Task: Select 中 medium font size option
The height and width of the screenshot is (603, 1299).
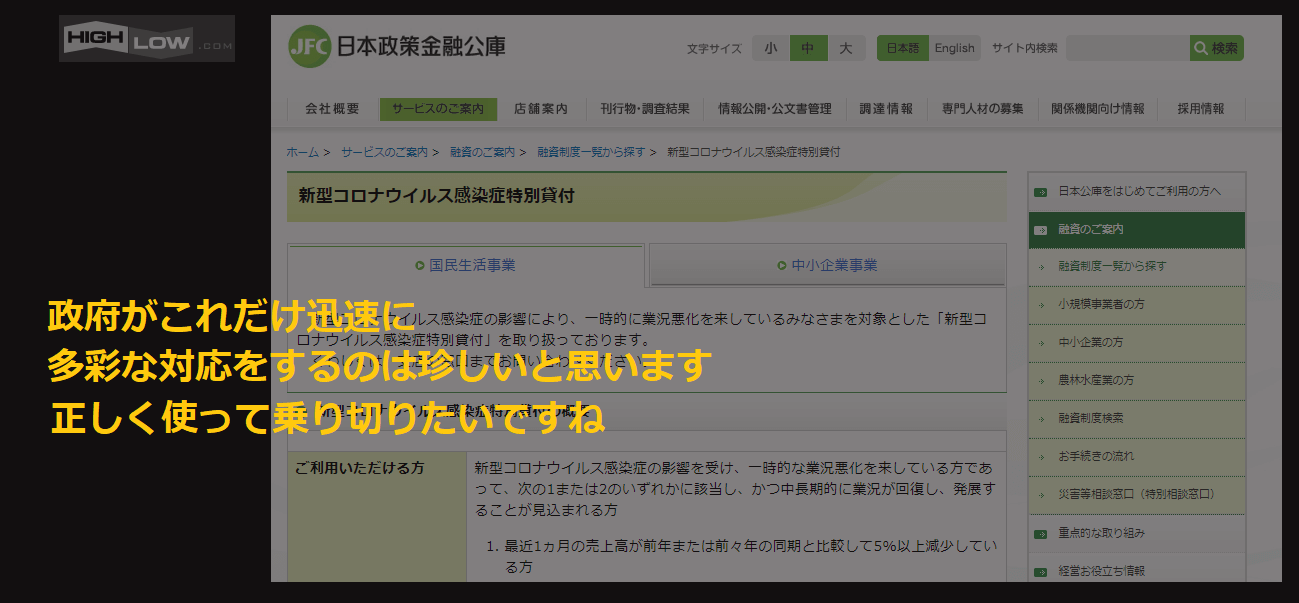Action: 808,48
